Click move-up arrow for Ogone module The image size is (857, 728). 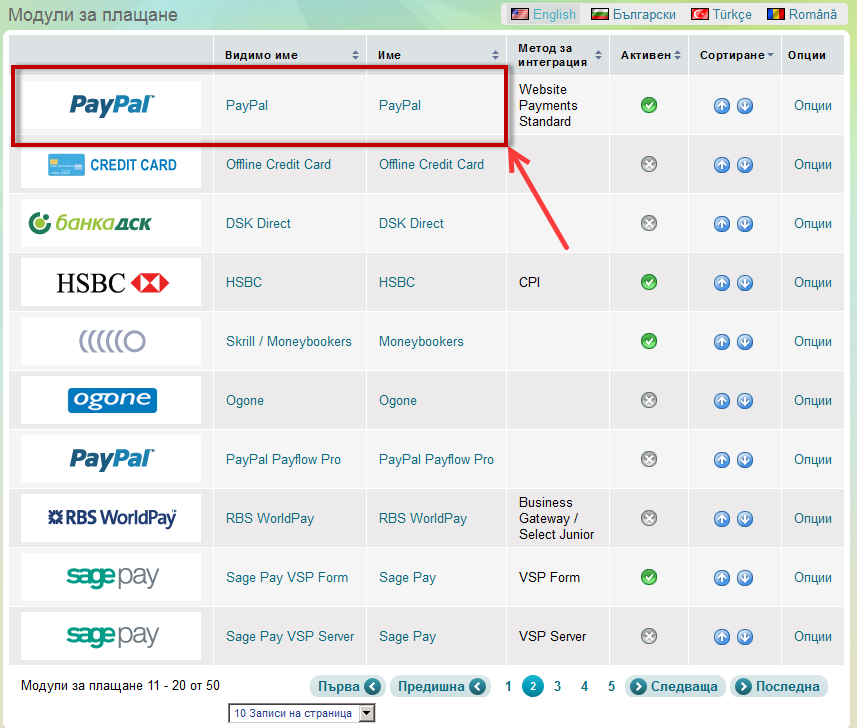click(722, 401)
